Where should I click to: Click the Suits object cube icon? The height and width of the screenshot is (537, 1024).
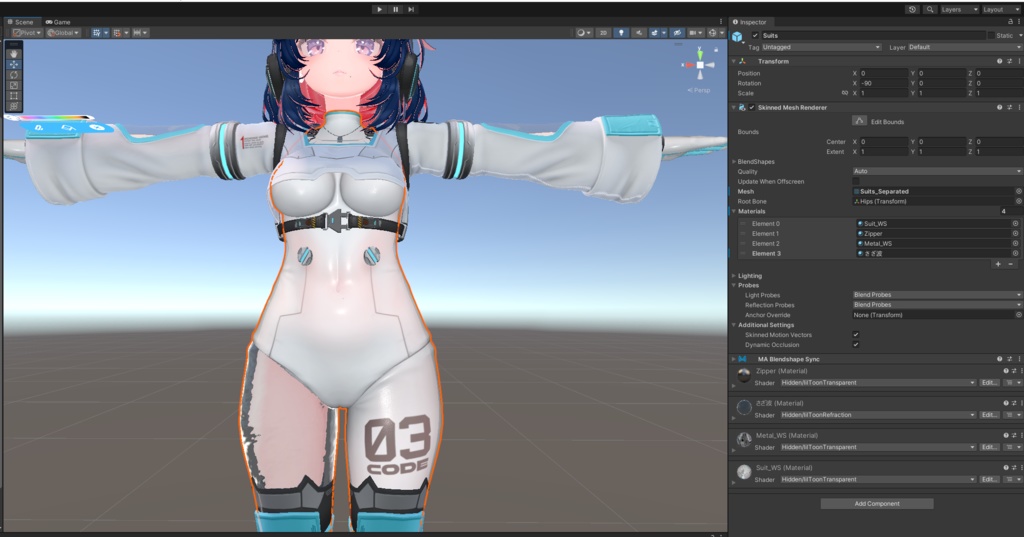pos(737,37)
